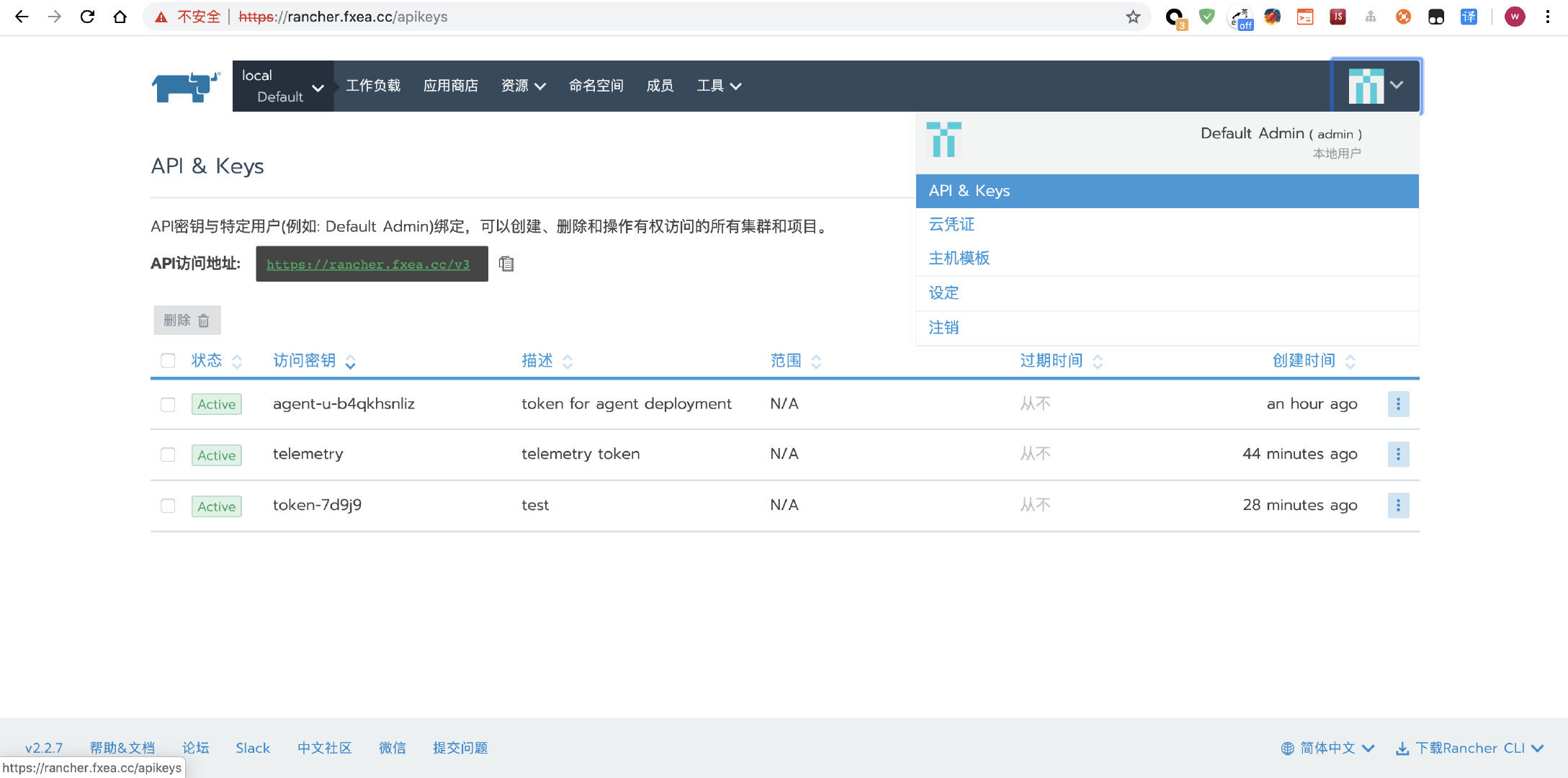
Task: Reload the page with browser refresh icon
Action: [x=87, y=17]
